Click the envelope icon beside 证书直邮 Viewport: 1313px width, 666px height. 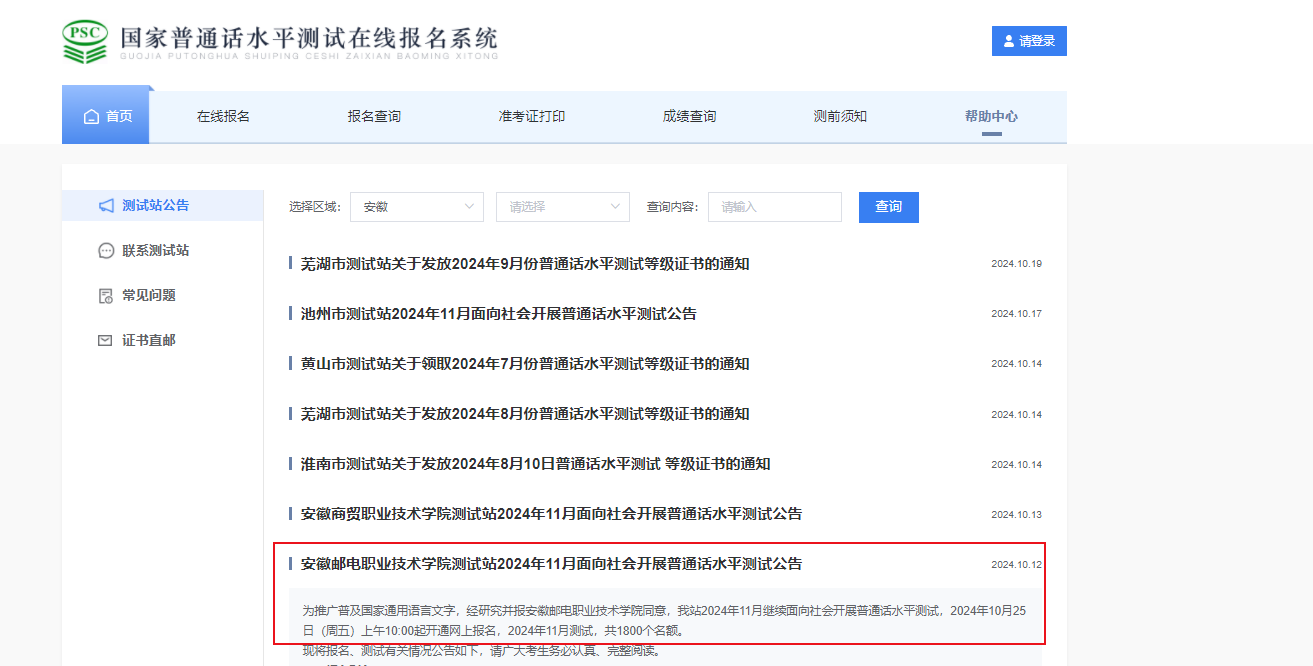[105, 341]
